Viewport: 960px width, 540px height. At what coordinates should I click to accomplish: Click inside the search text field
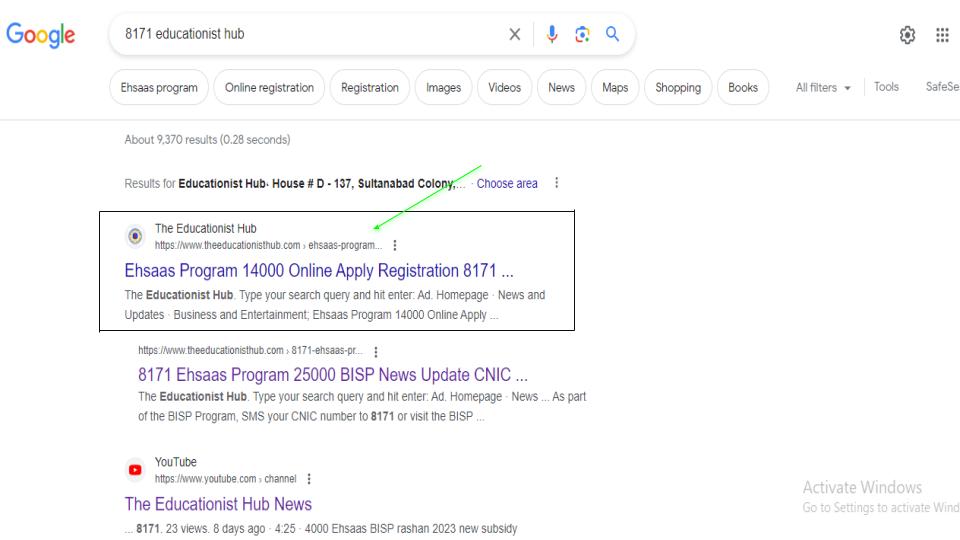300,35
